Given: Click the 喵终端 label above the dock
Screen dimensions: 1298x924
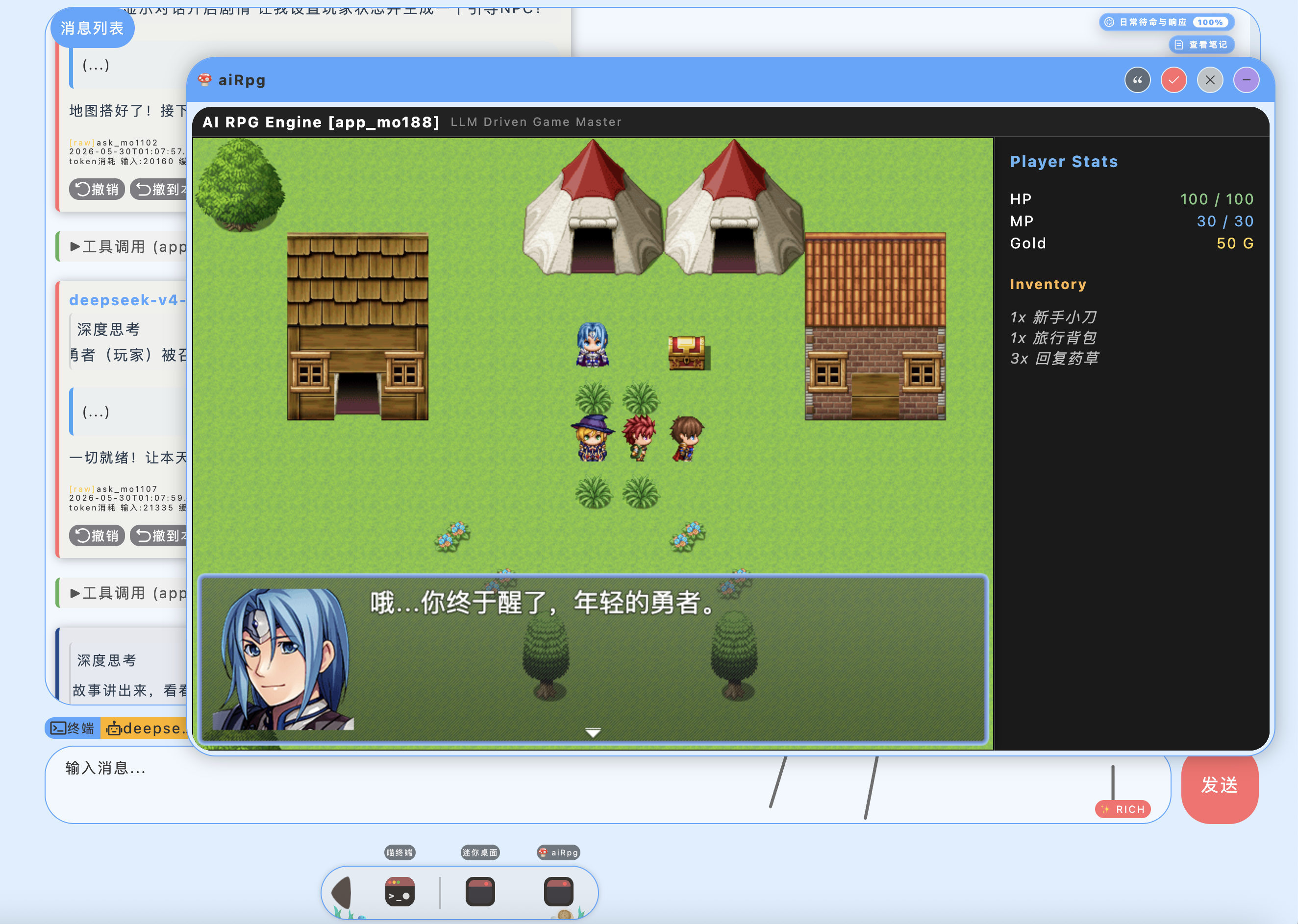Looking at the screenshot, I should click(399, 852).
